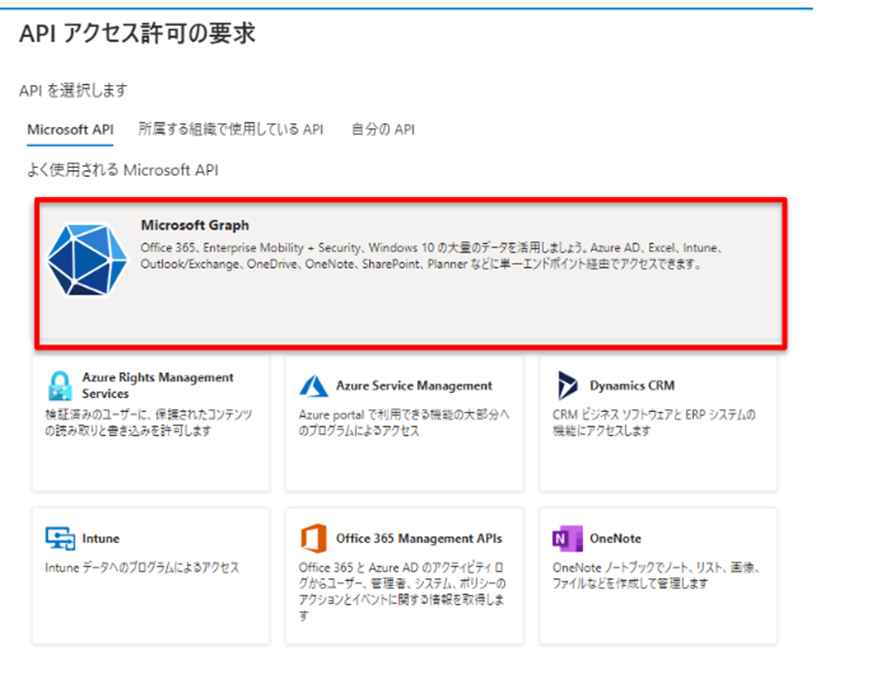This screenshot has height=684, width=886.
Task: Choose the Azure Service Management title
Action: point(414,385)
